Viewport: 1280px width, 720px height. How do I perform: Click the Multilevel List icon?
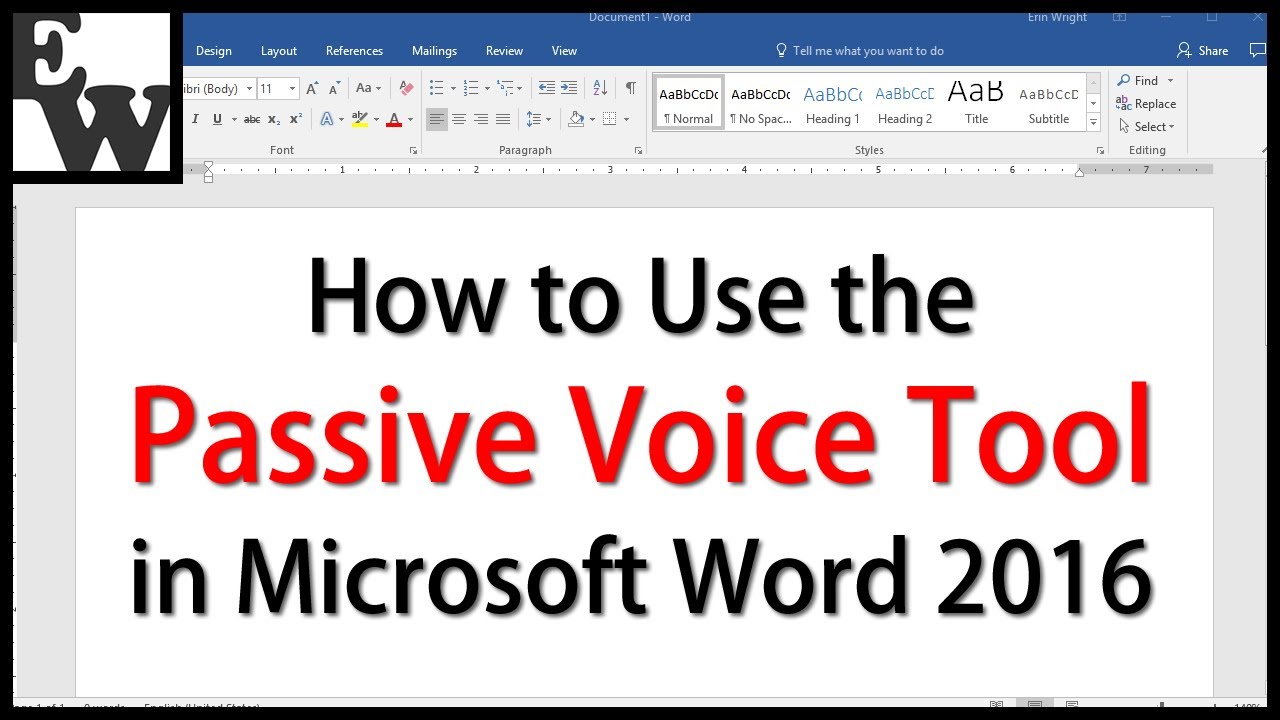505,88
